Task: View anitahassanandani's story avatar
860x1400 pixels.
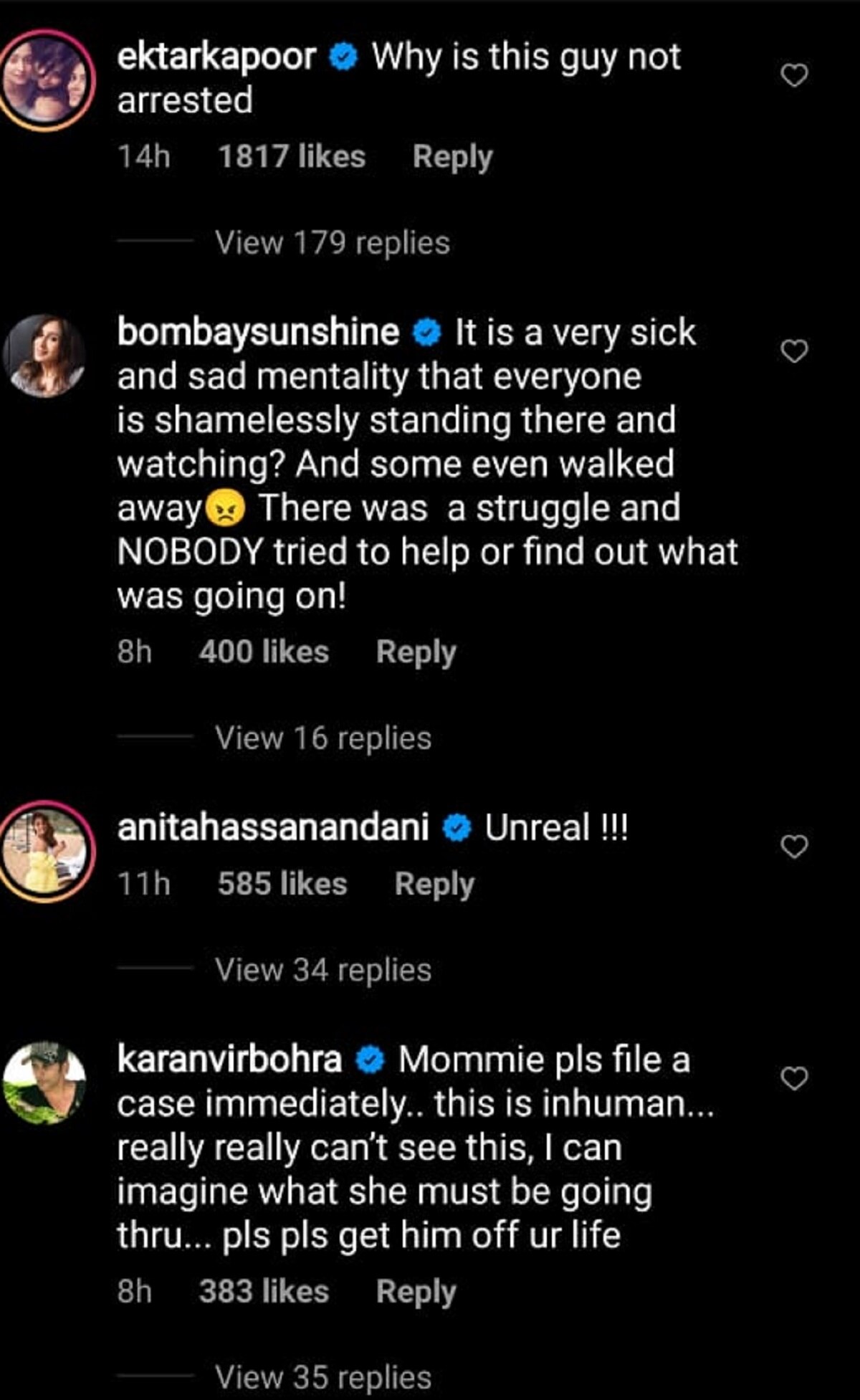Action: (x=47, y=851)
